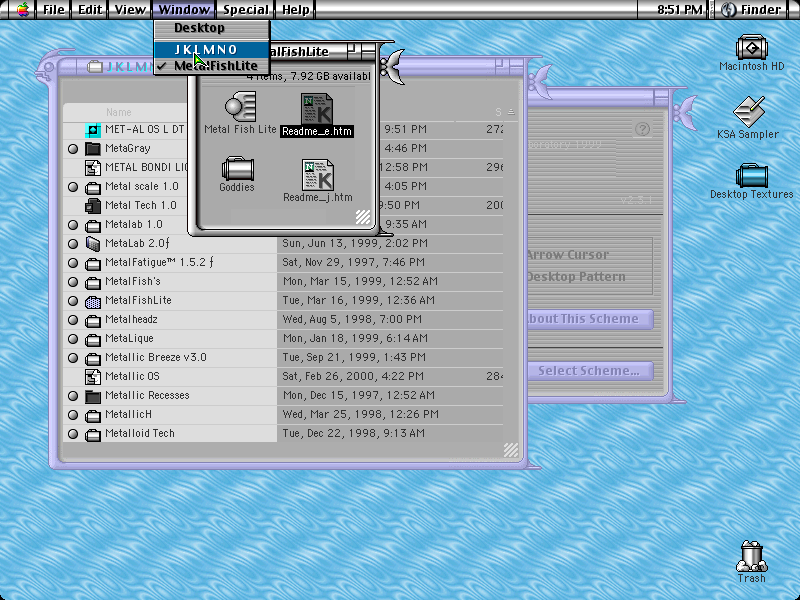The height and width of the screenshot is (600, 800).
Task: Select the Readme_j.htm file icon
Action: 318,175
